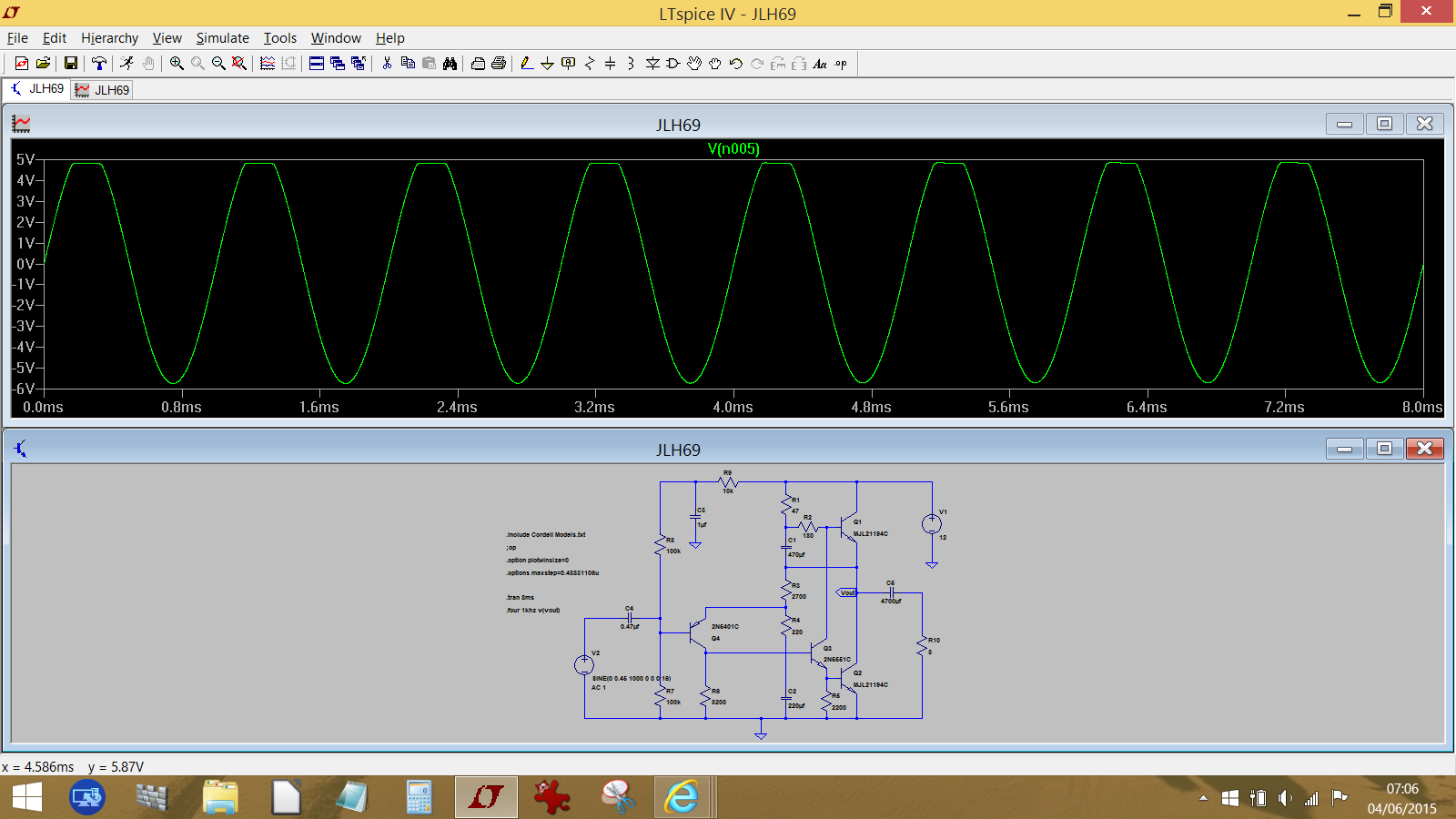Click the MJL21194C label of Q1

871,534
